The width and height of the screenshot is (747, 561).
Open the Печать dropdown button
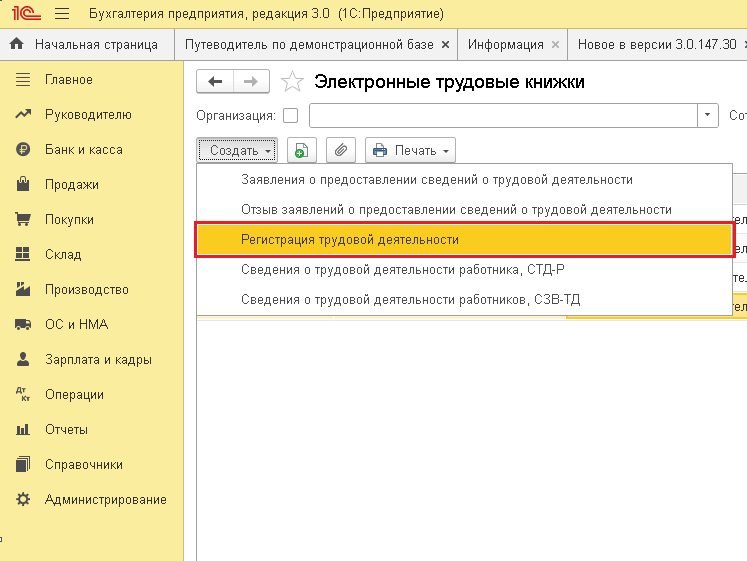[410, 151]
